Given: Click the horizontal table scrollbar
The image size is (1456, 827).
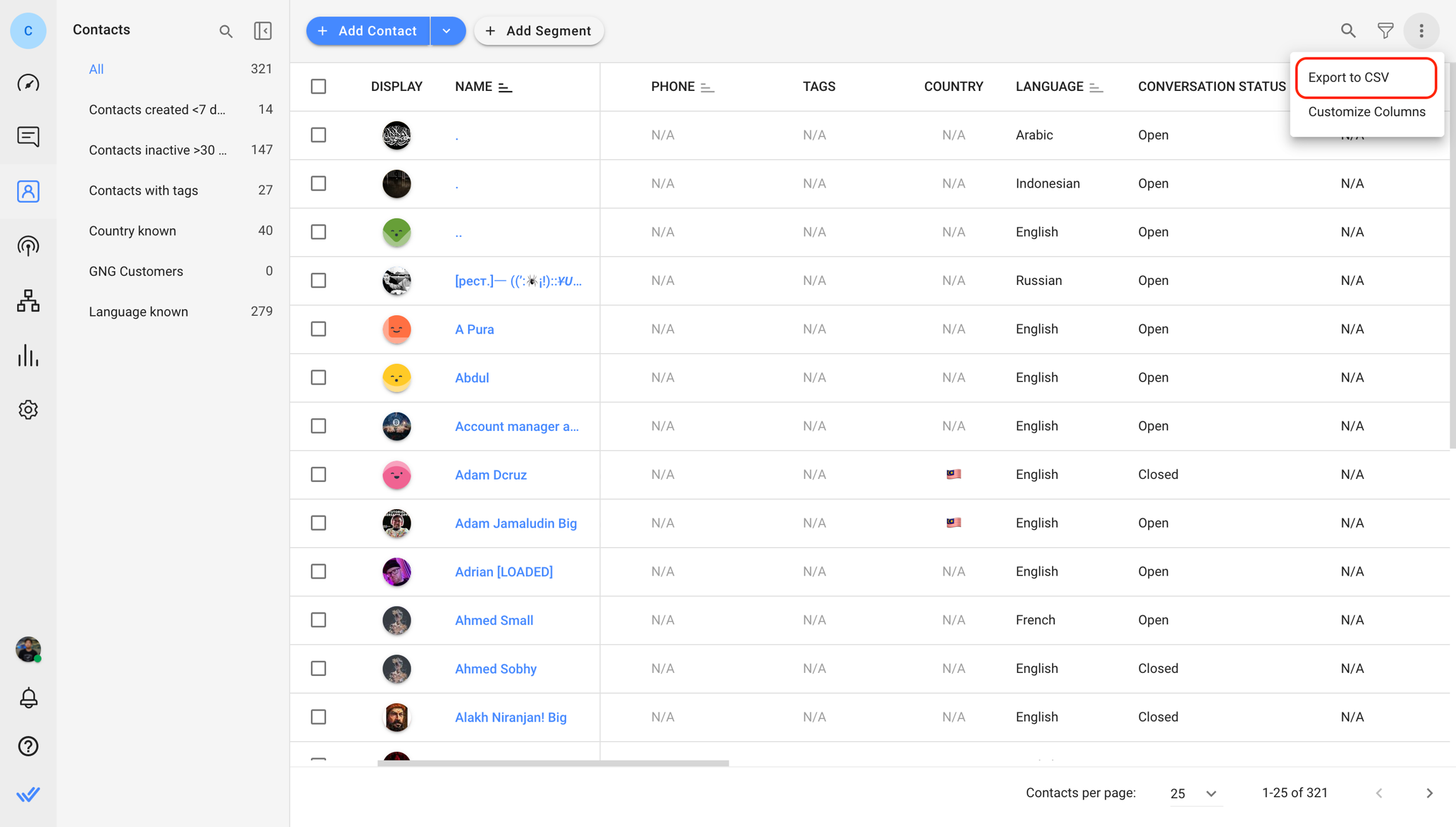Looking at the screenshot, I should (x=553, y=763).
